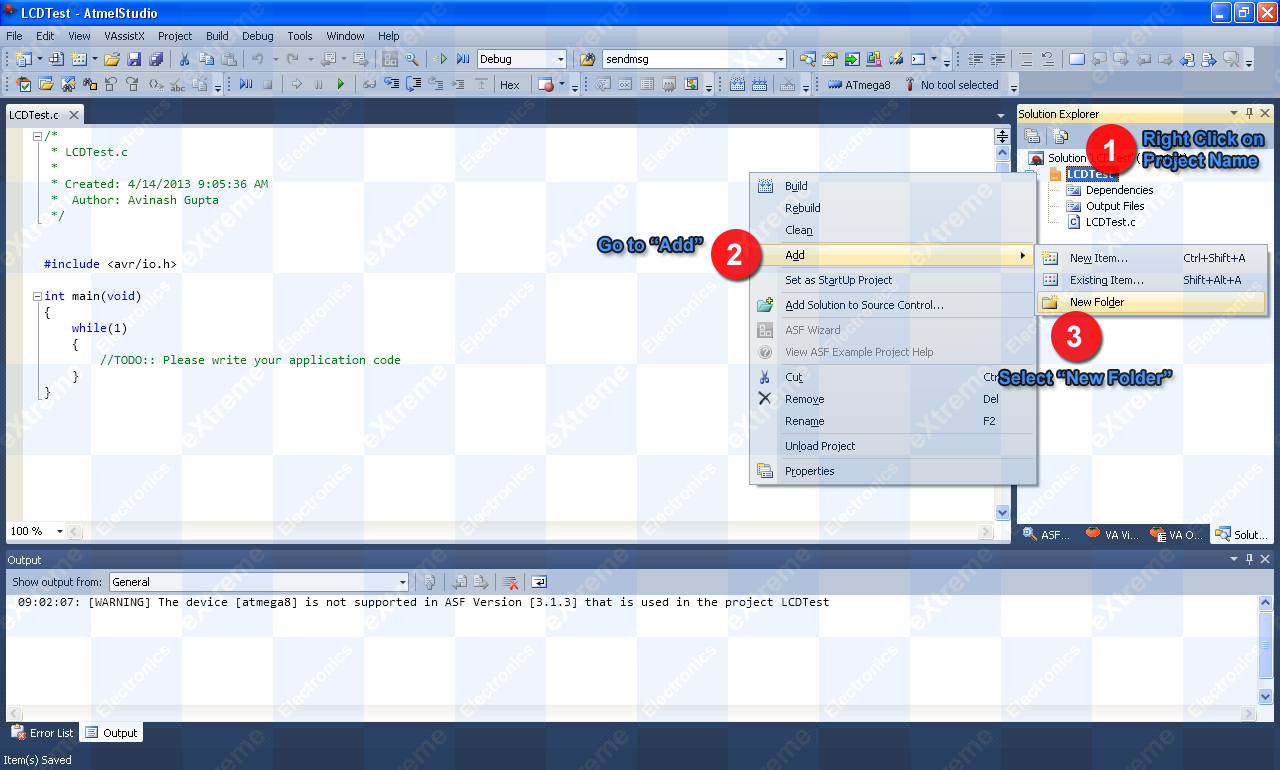Screen dimensions: 1280x770
Task: Click the Save All icon
Action: click(156, 59)
